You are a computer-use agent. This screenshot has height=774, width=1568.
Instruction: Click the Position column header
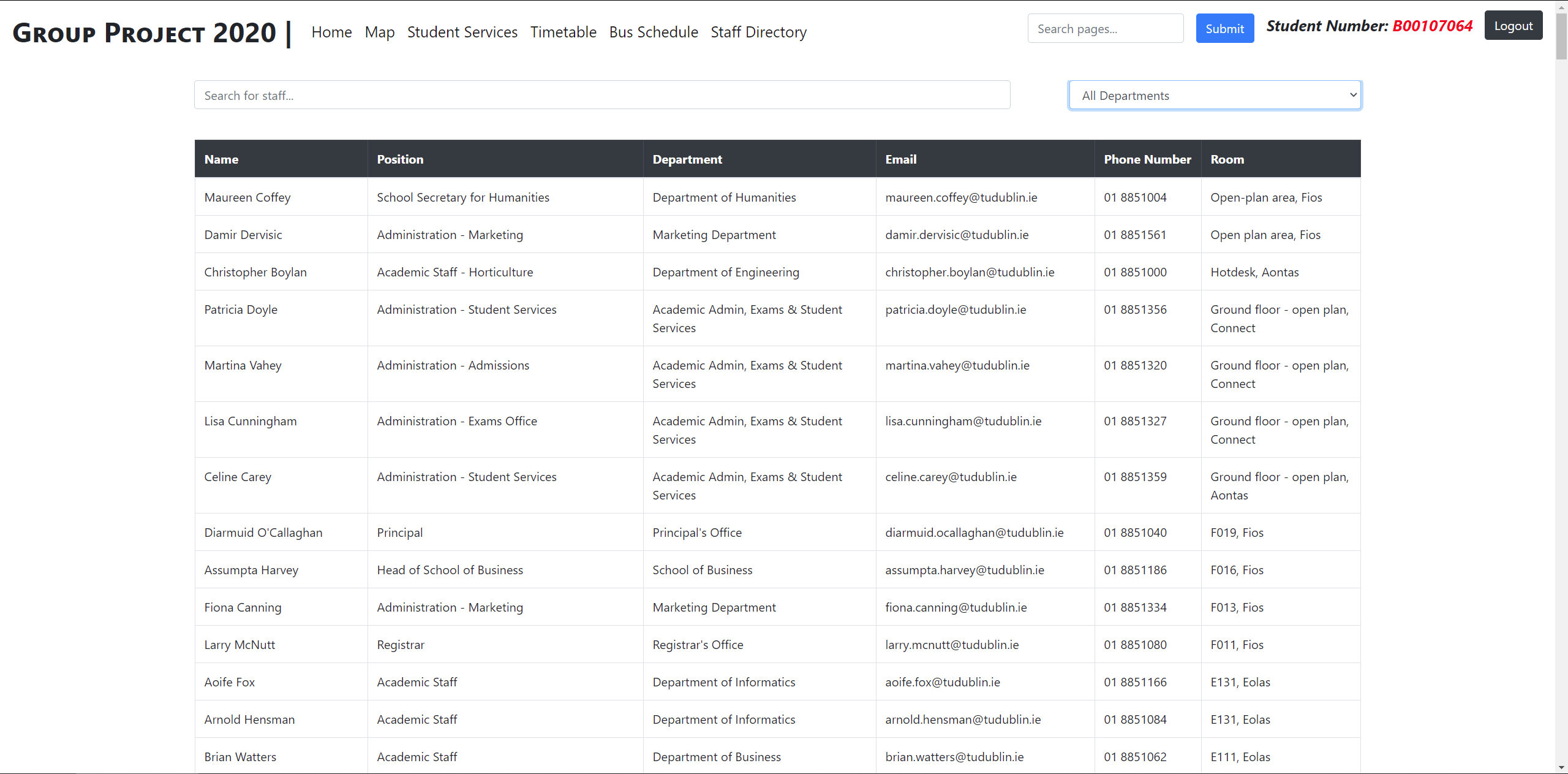pos(505,159)
